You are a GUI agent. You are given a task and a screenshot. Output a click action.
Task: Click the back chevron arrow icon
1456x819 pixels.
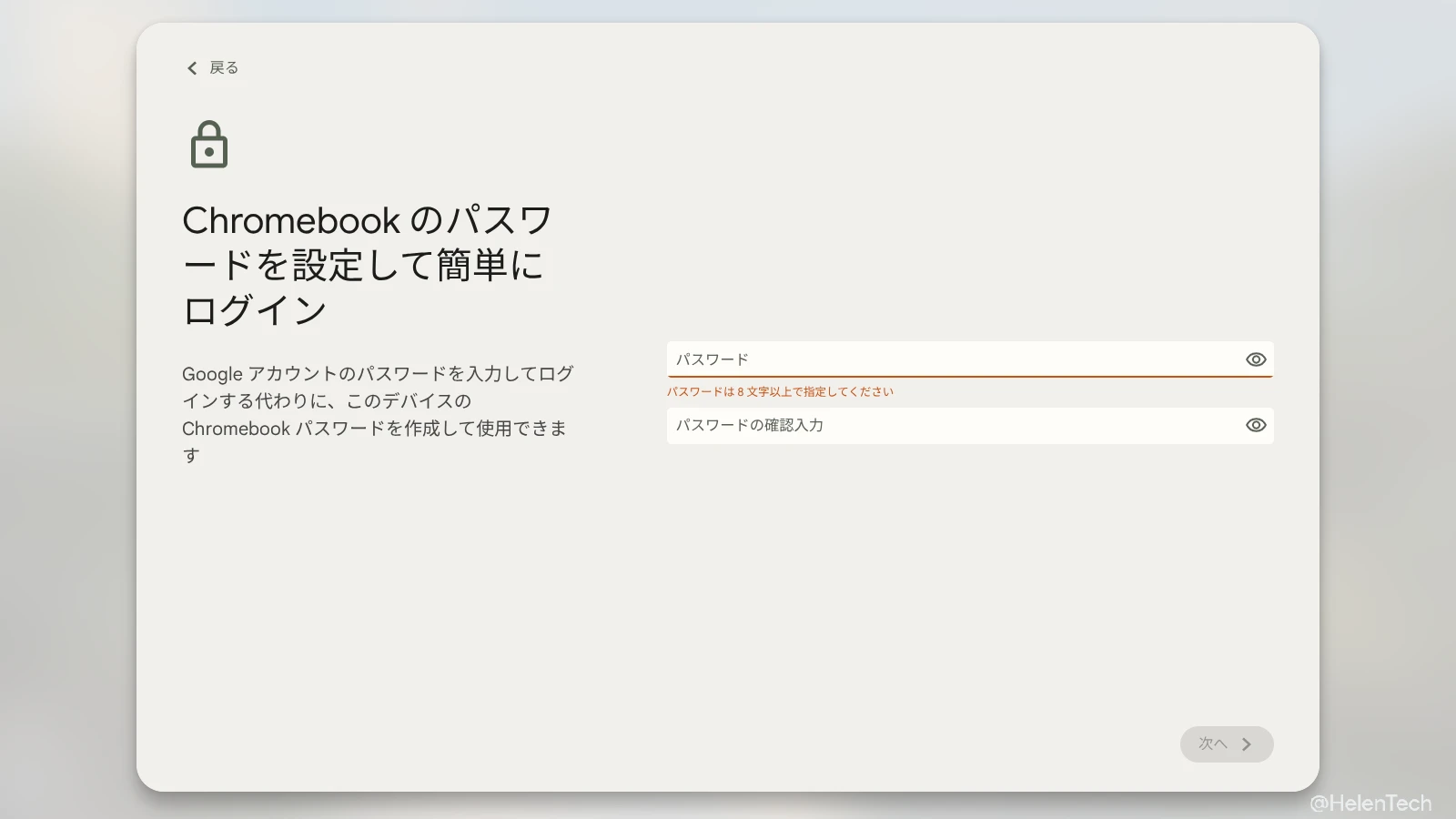coord(192,68)
